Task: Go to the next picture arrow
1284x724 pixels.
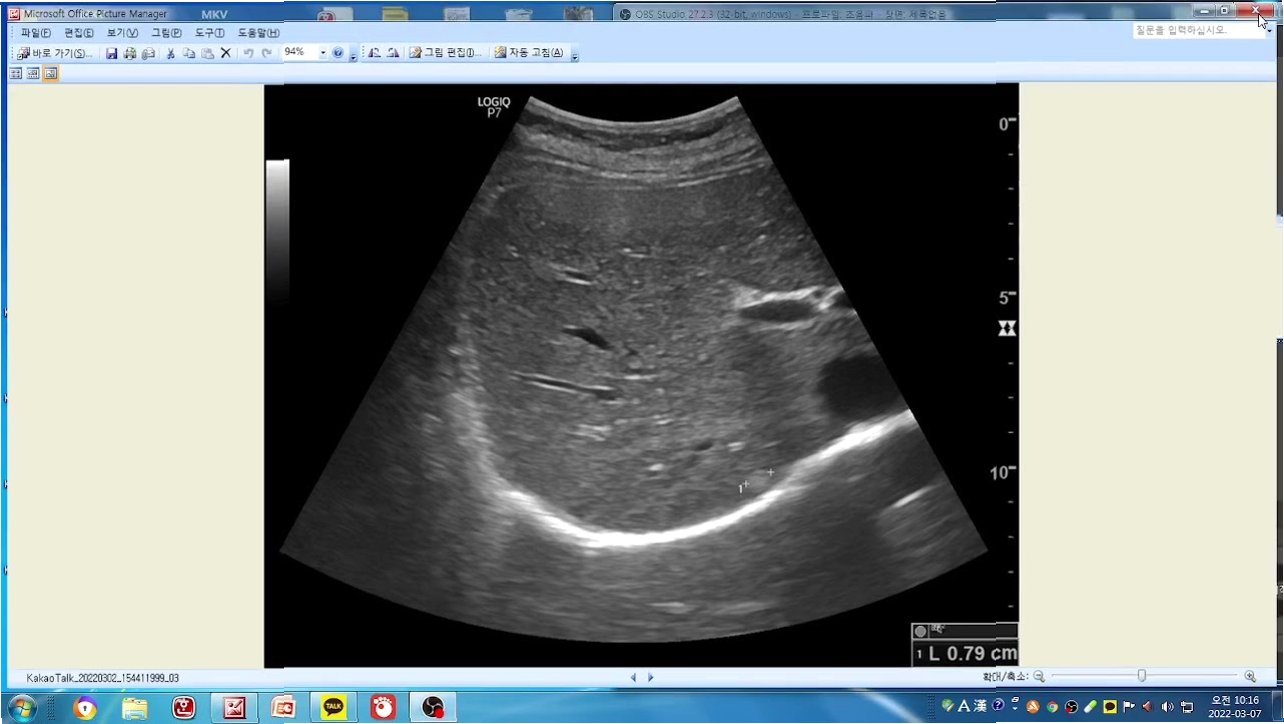Action: (x=650, y=677)
